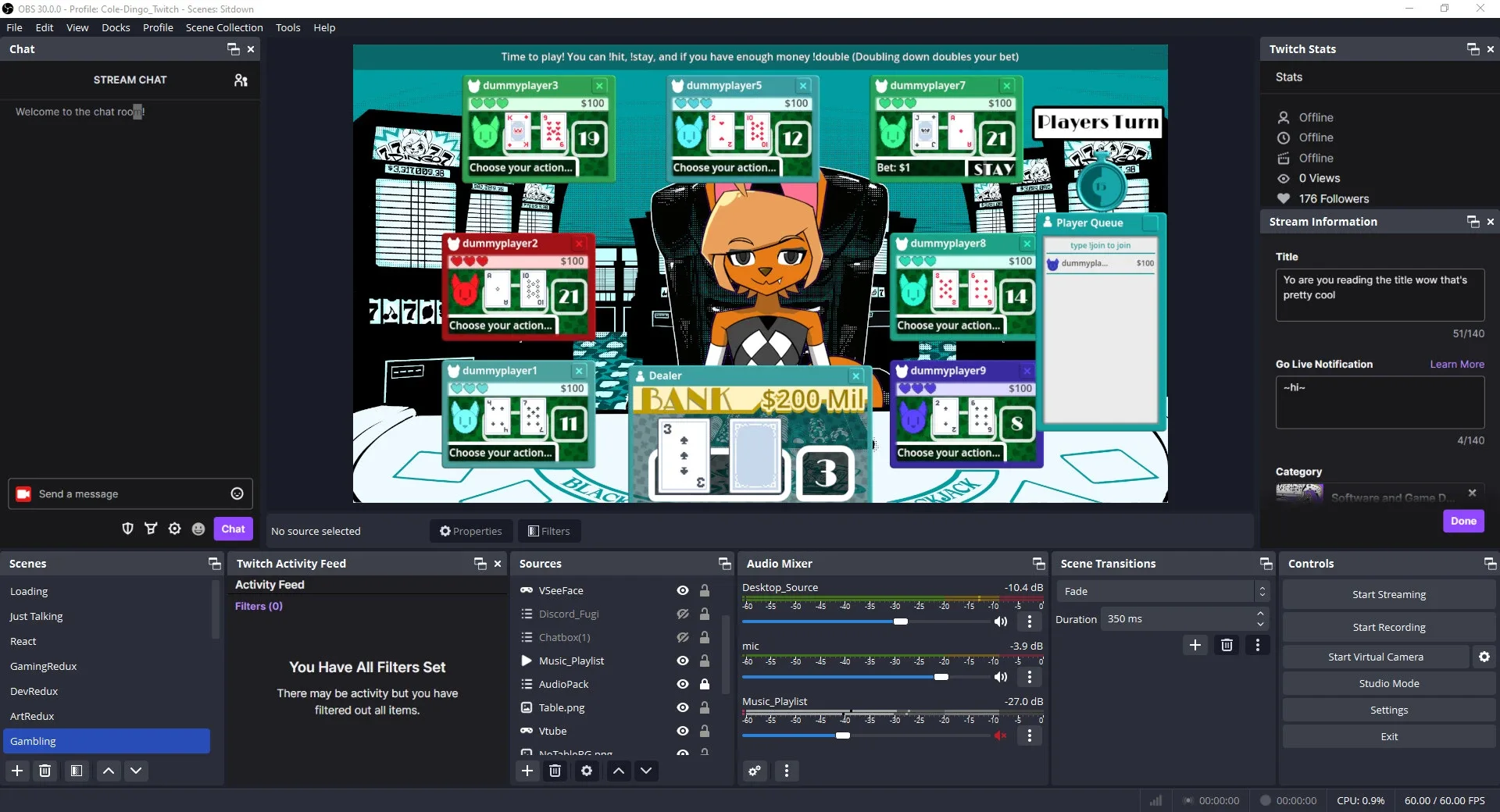Open the chat user list icon
The image size is (1500, 812).
(241, 80)
